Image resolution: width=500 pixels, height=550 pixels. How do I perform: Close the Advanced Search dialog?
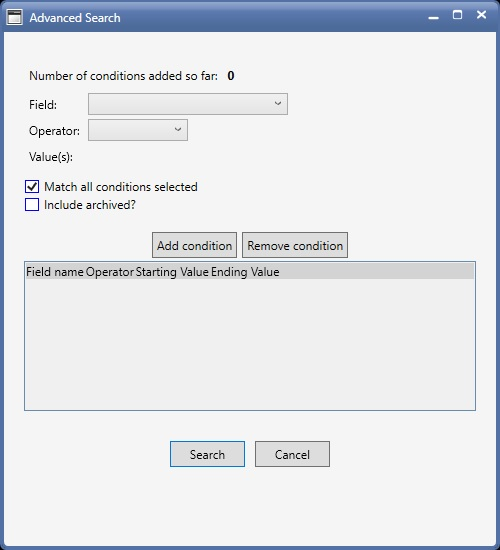coord(481,15)
